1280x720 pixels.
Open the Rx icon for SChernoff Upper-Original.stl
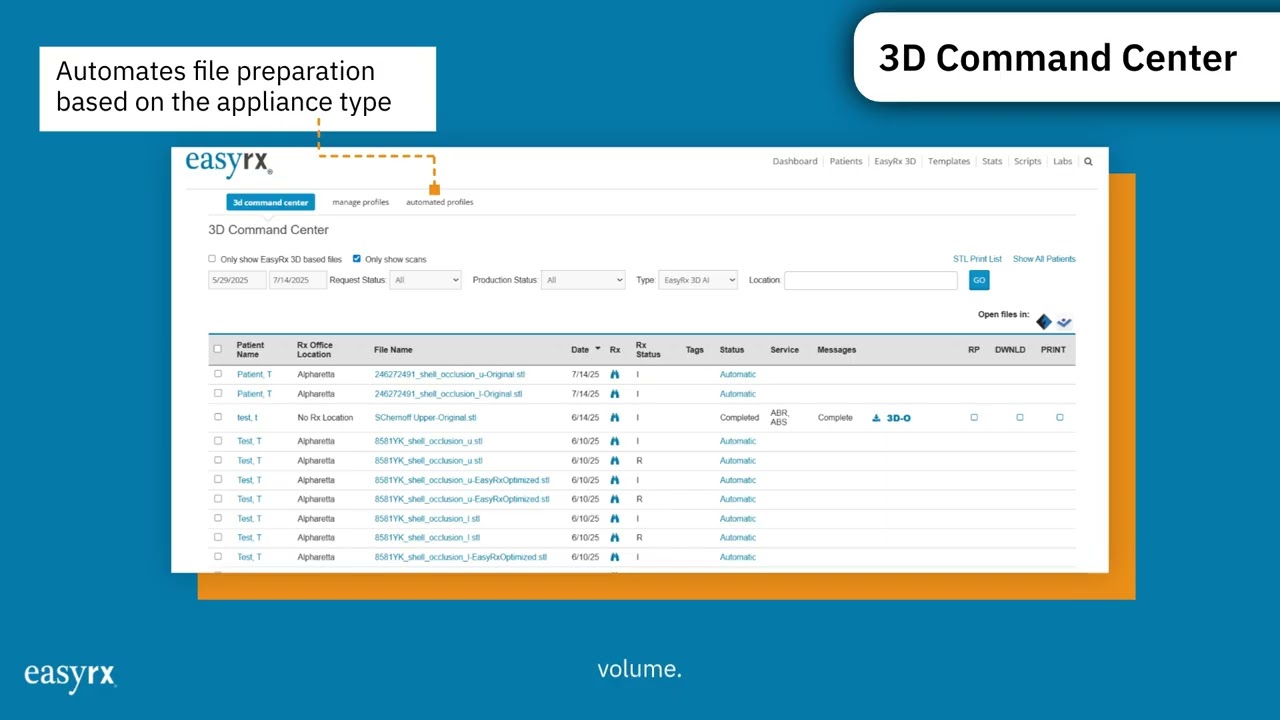[x=615, y=418]
